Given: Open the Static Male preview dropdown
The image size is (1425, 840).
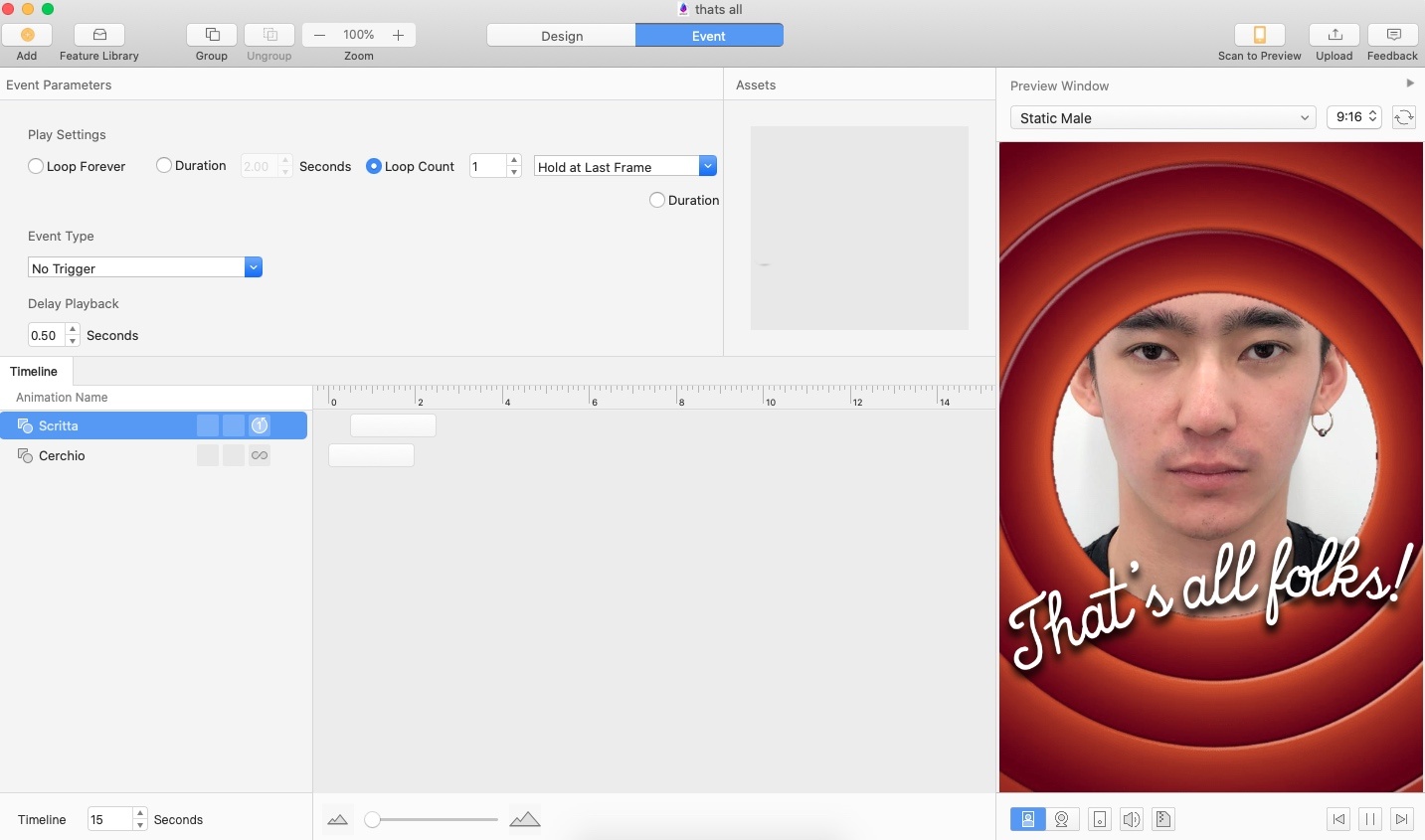Looking at the screenshot, I should coord(1163,117).
